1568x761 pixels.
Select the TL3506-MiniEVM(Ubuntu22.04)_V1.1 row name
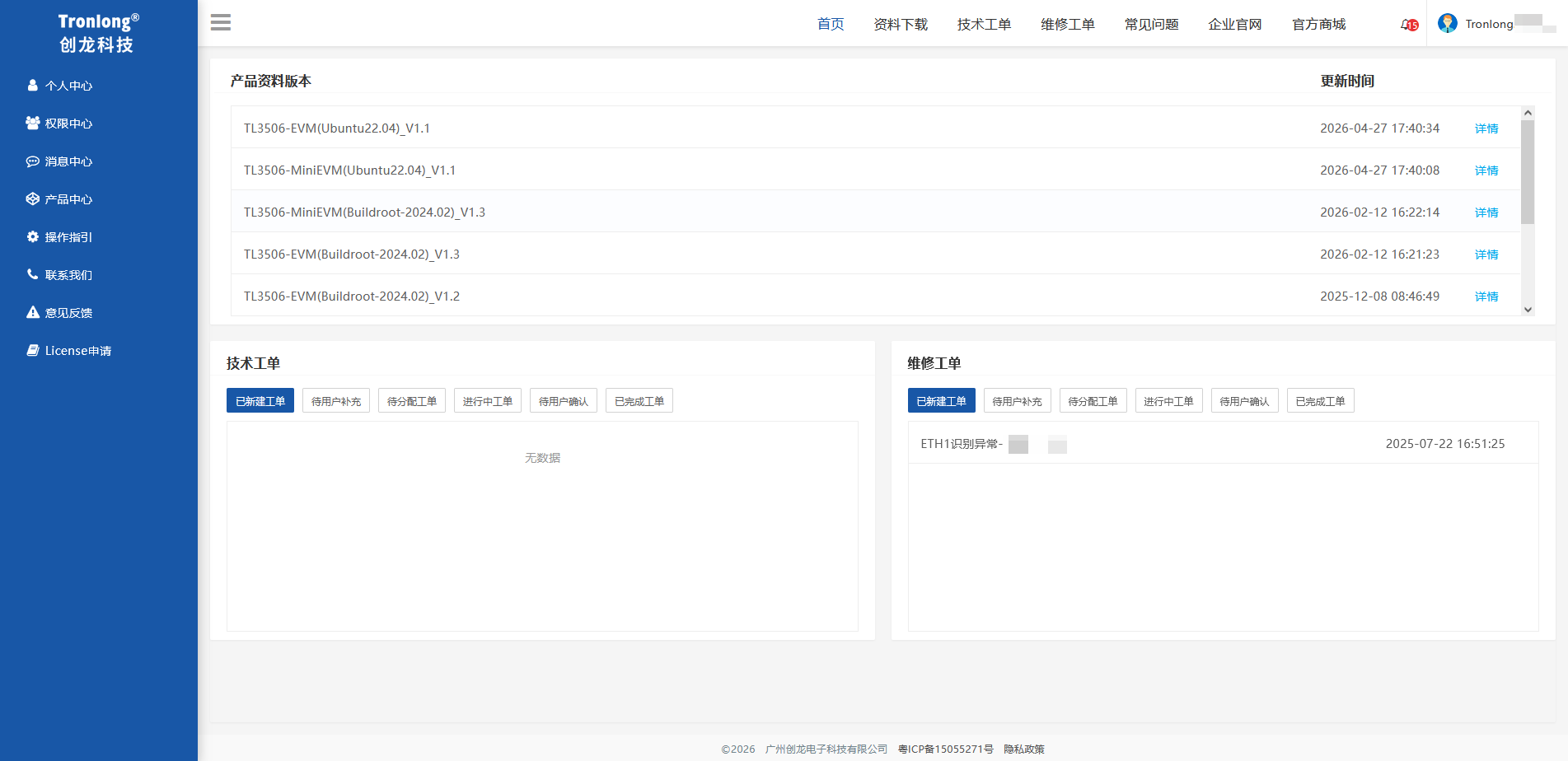tap(349, 170)
